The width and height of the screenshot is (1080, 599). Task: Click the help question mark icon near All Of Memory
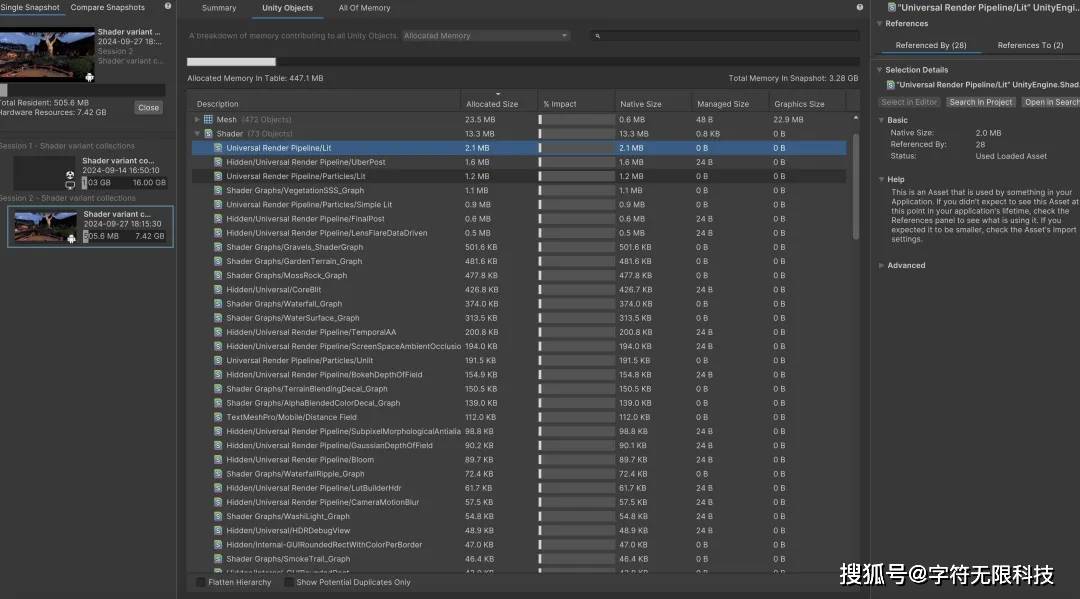coord(858,8)
